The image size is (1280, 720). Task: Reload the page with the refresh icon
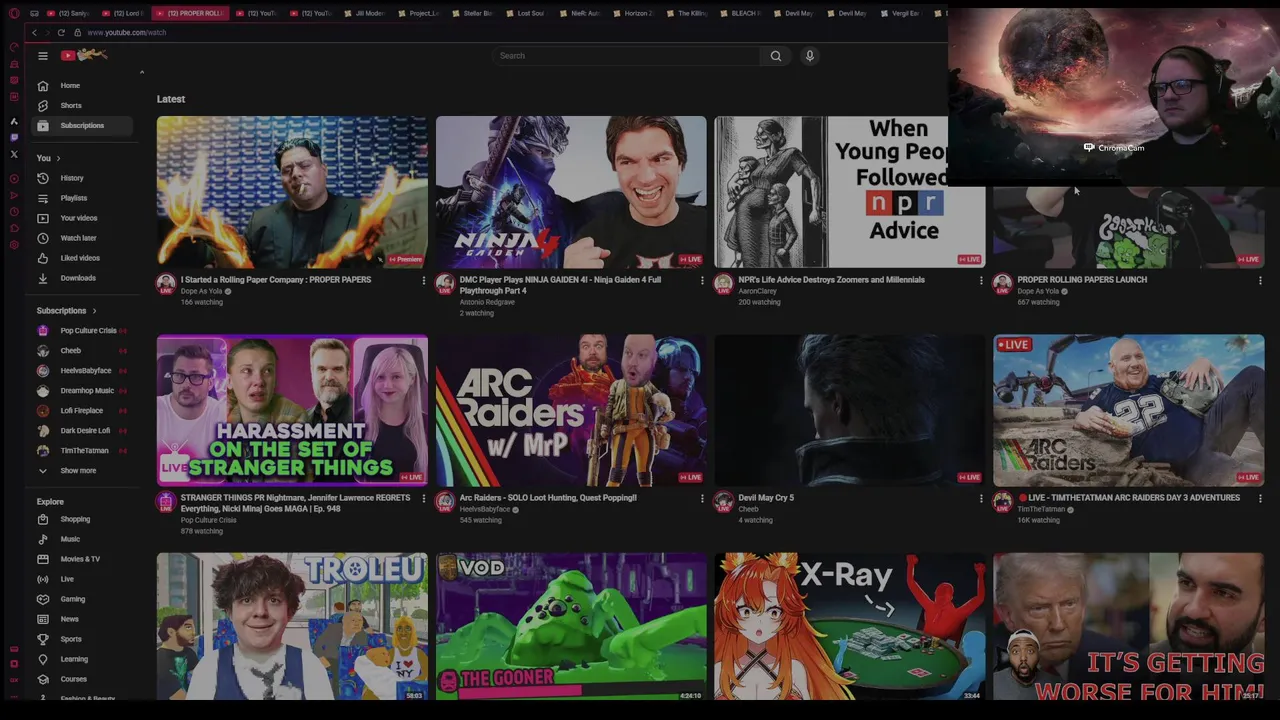[61, 32]
